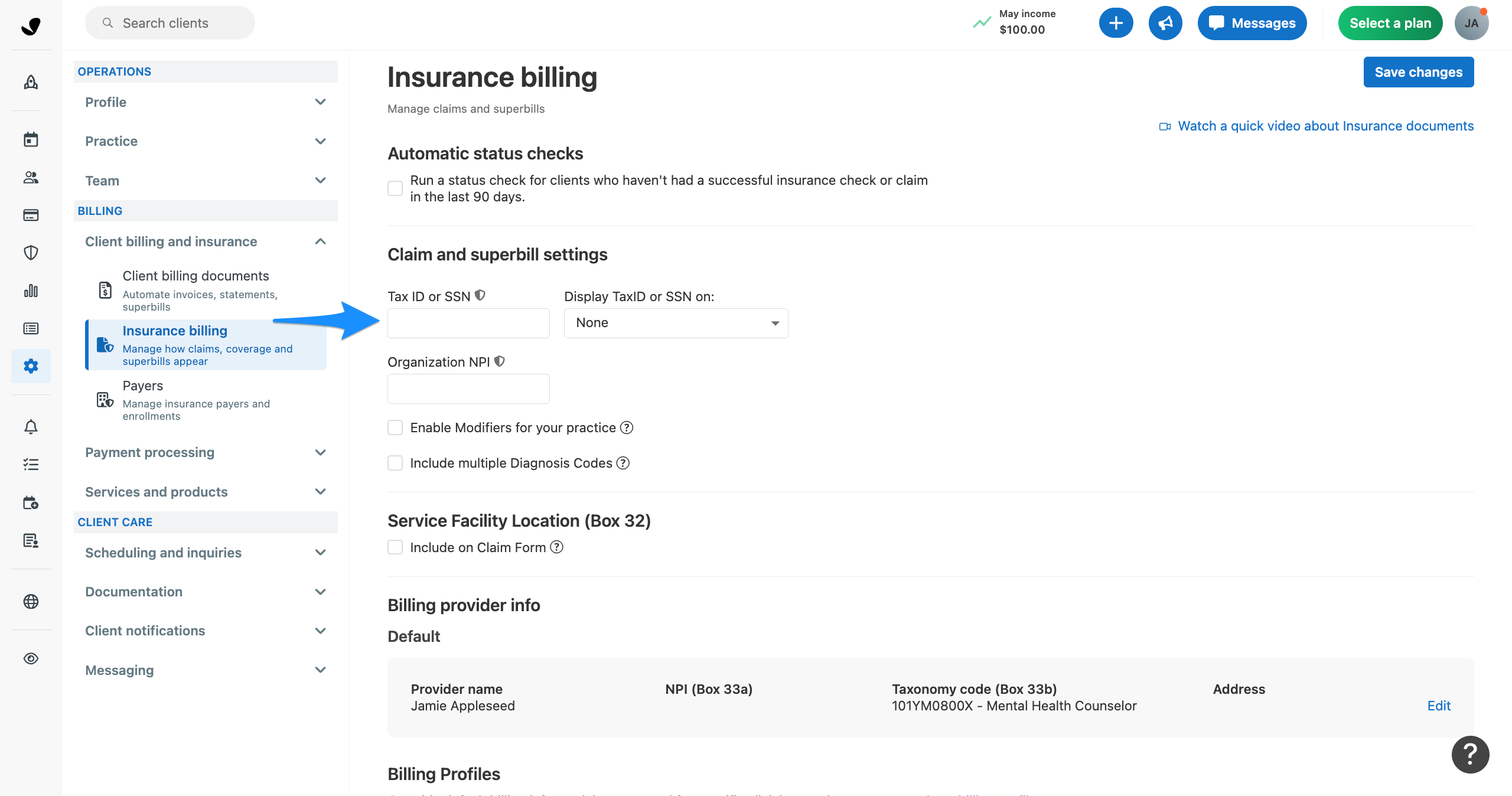Image resolution: width=1512 pixels, height=796 pixels.
Task: Open the checklist tasks sidebar icon
Action: 31,464
